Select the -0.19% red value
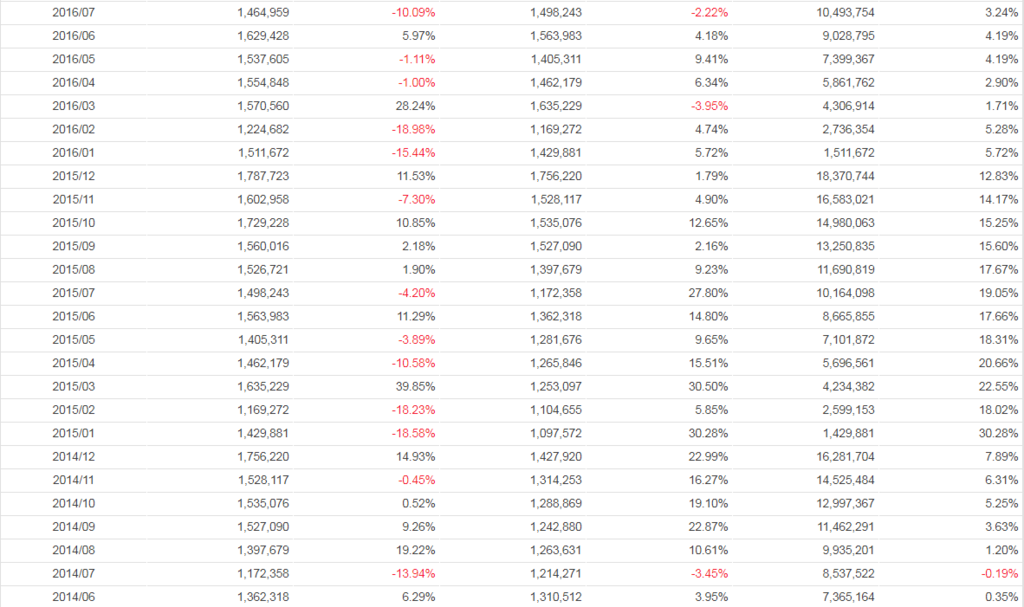Viewport: 1024px width, 607px height. [x=1002, y=574]
